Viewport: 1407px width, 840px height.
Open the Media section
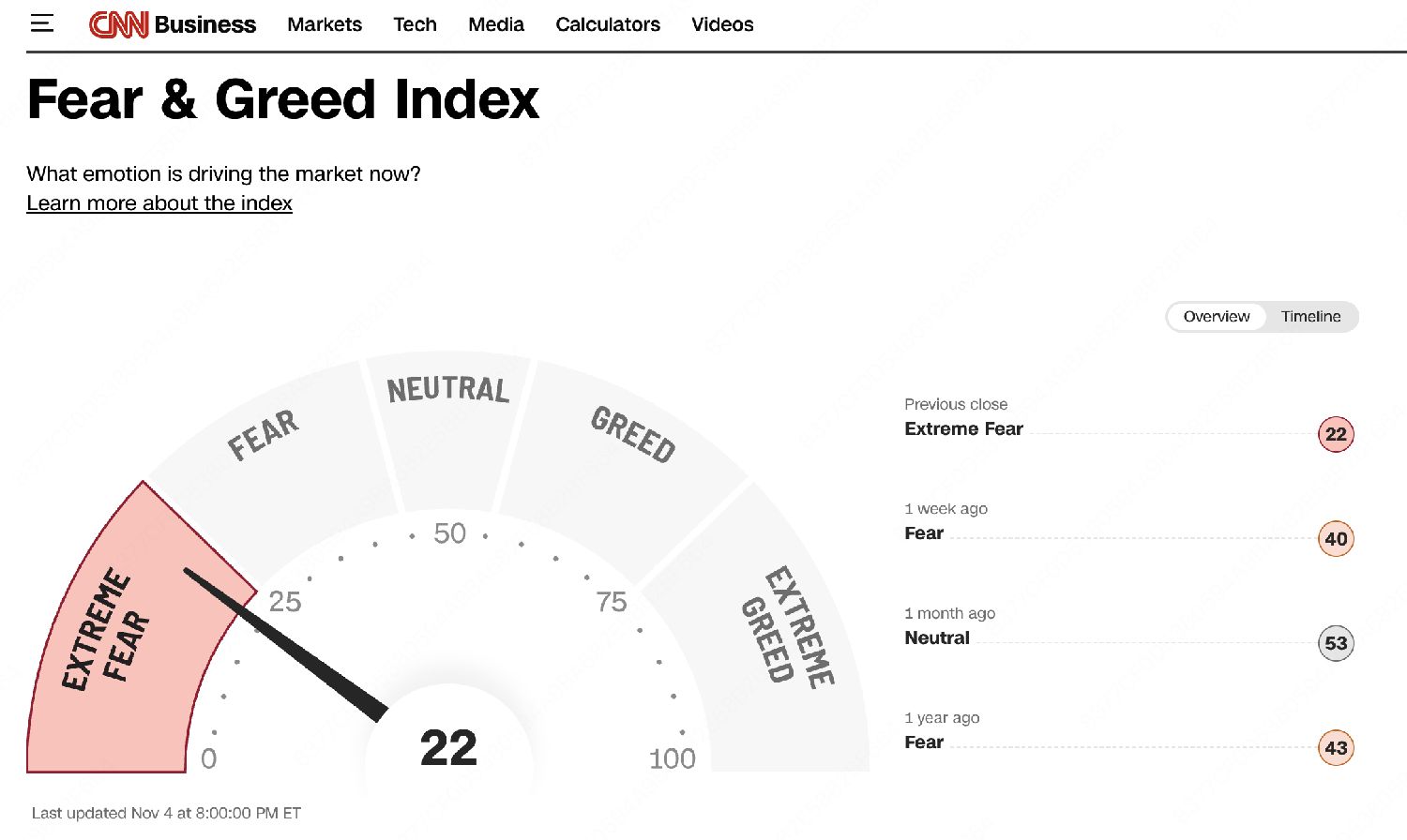click(496, 24)
